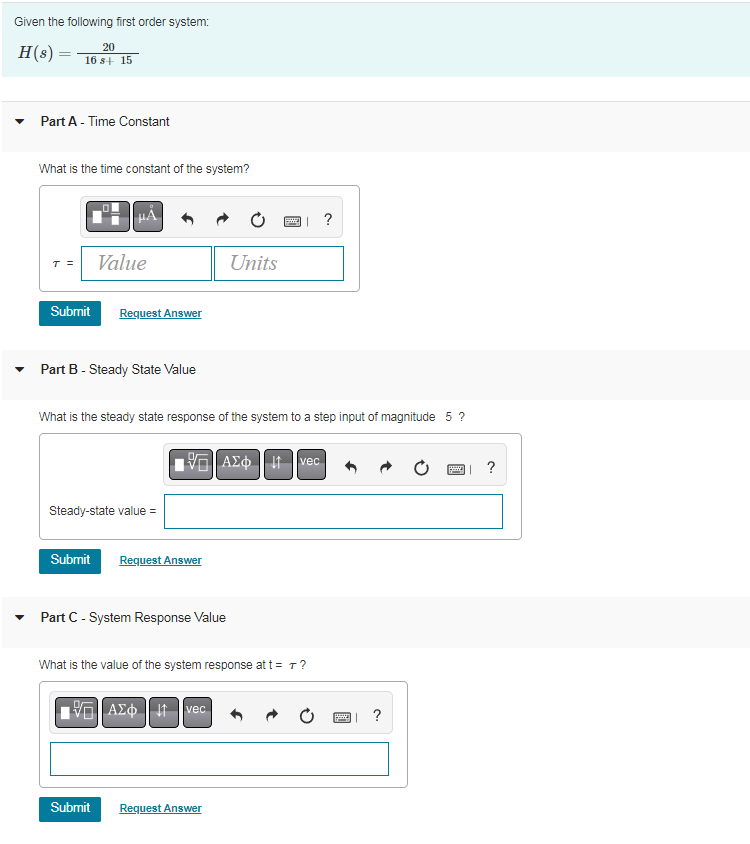Request Answer for Part A
Screen dimensions: 750x844
click(x=160, y=313)
